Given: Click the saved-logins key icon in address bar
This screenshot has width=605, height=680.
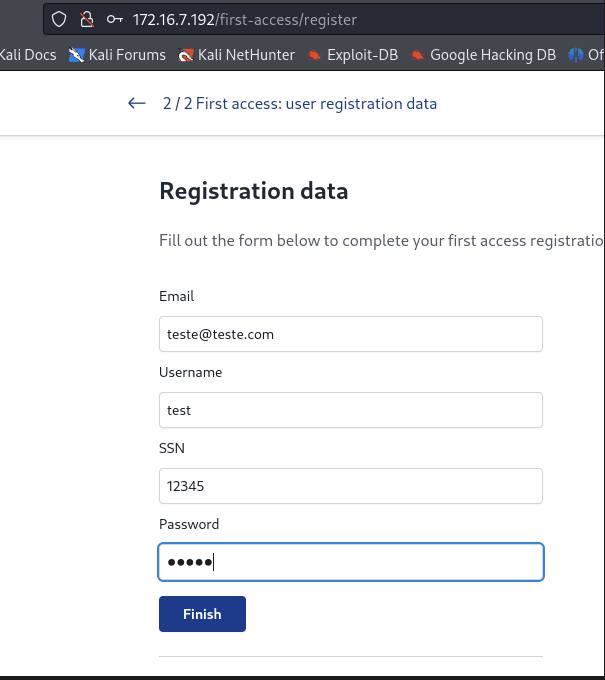Looking at the screenshot, I should [x=115, y=19].
